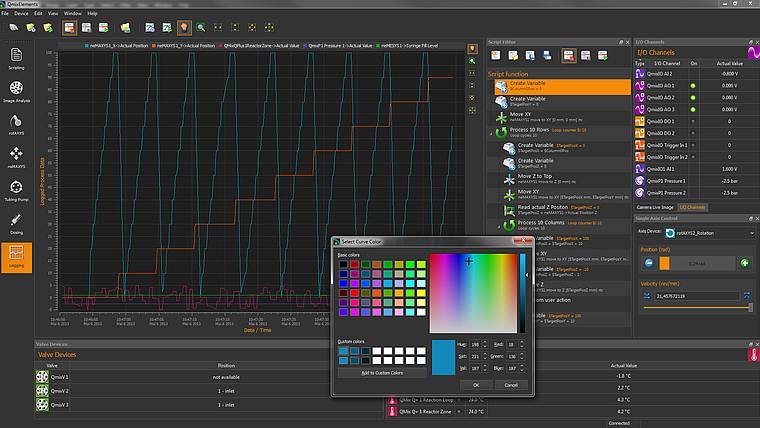Select the highlighted Create Variable script row
760x428 pixels.
[x=562, y=86]
